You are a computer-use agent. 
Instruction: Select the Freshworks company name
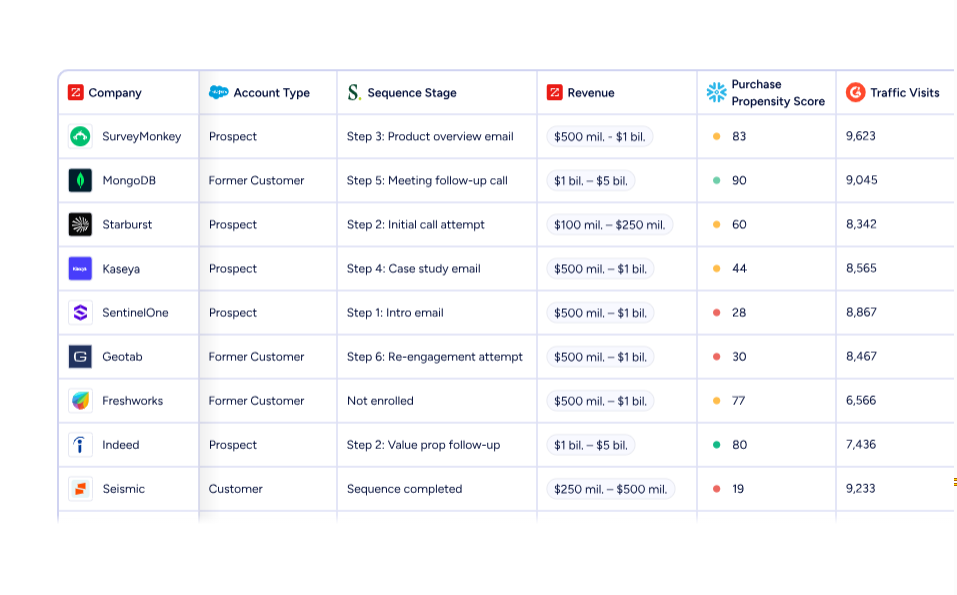click(x=132, y=400)
